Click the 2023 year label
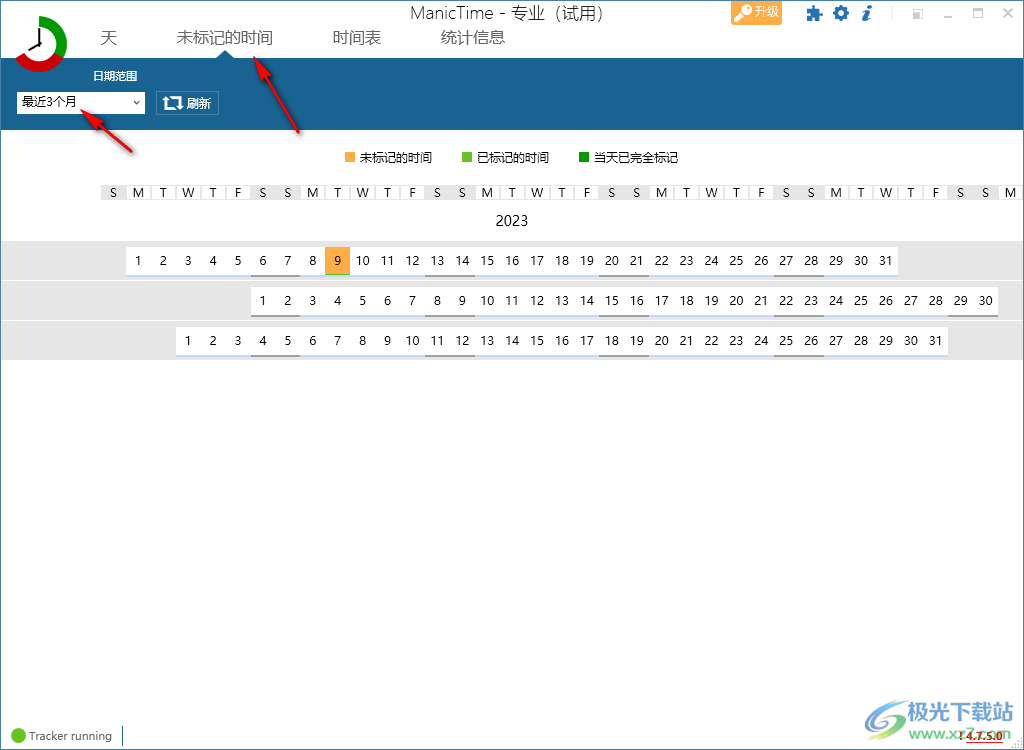The height and width of the screenshot is (750, 1024). [x=511, y=221]
